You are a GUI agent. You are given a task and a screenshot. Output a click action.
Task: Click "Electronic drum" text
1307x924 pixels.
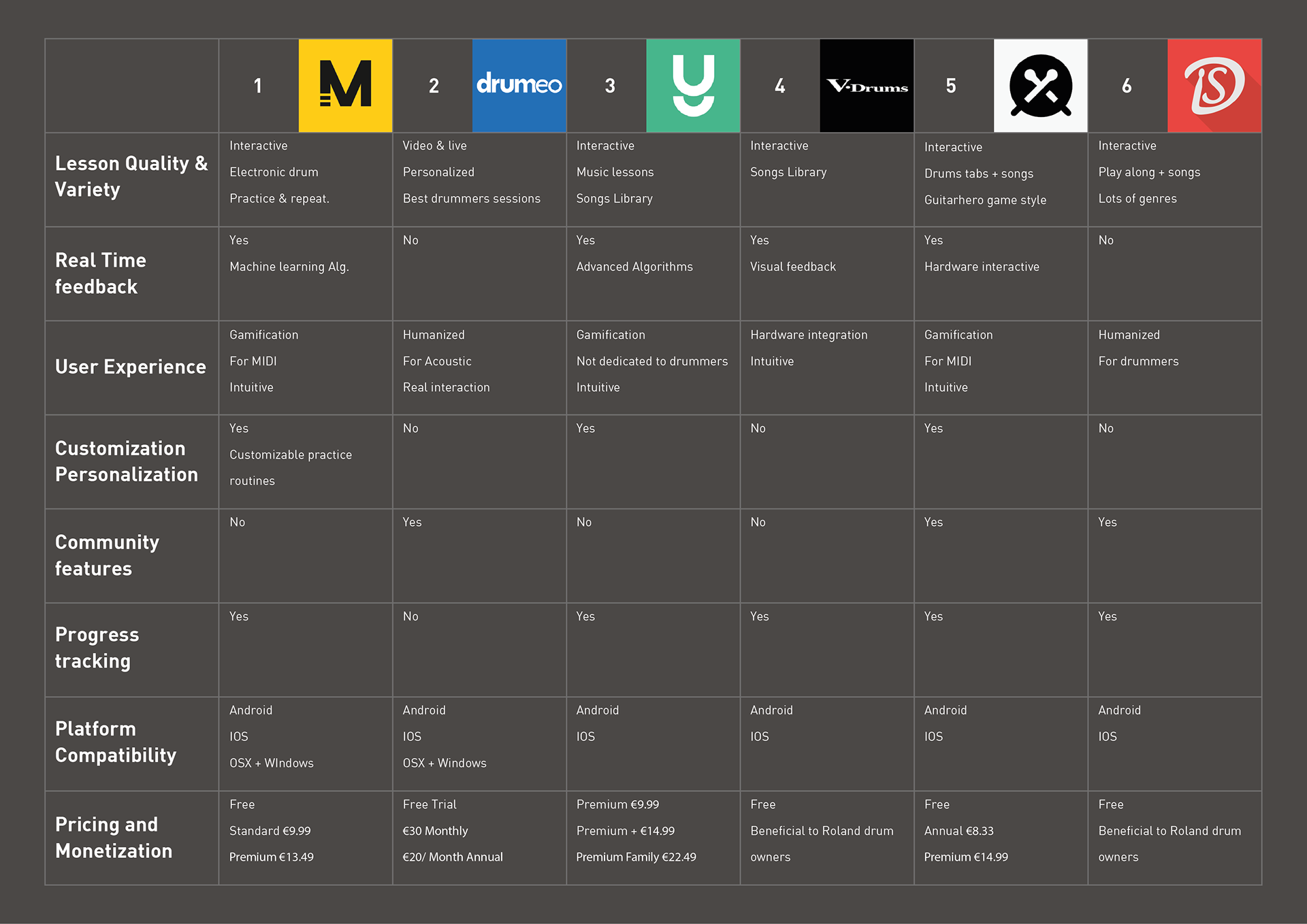coord(274,172)
